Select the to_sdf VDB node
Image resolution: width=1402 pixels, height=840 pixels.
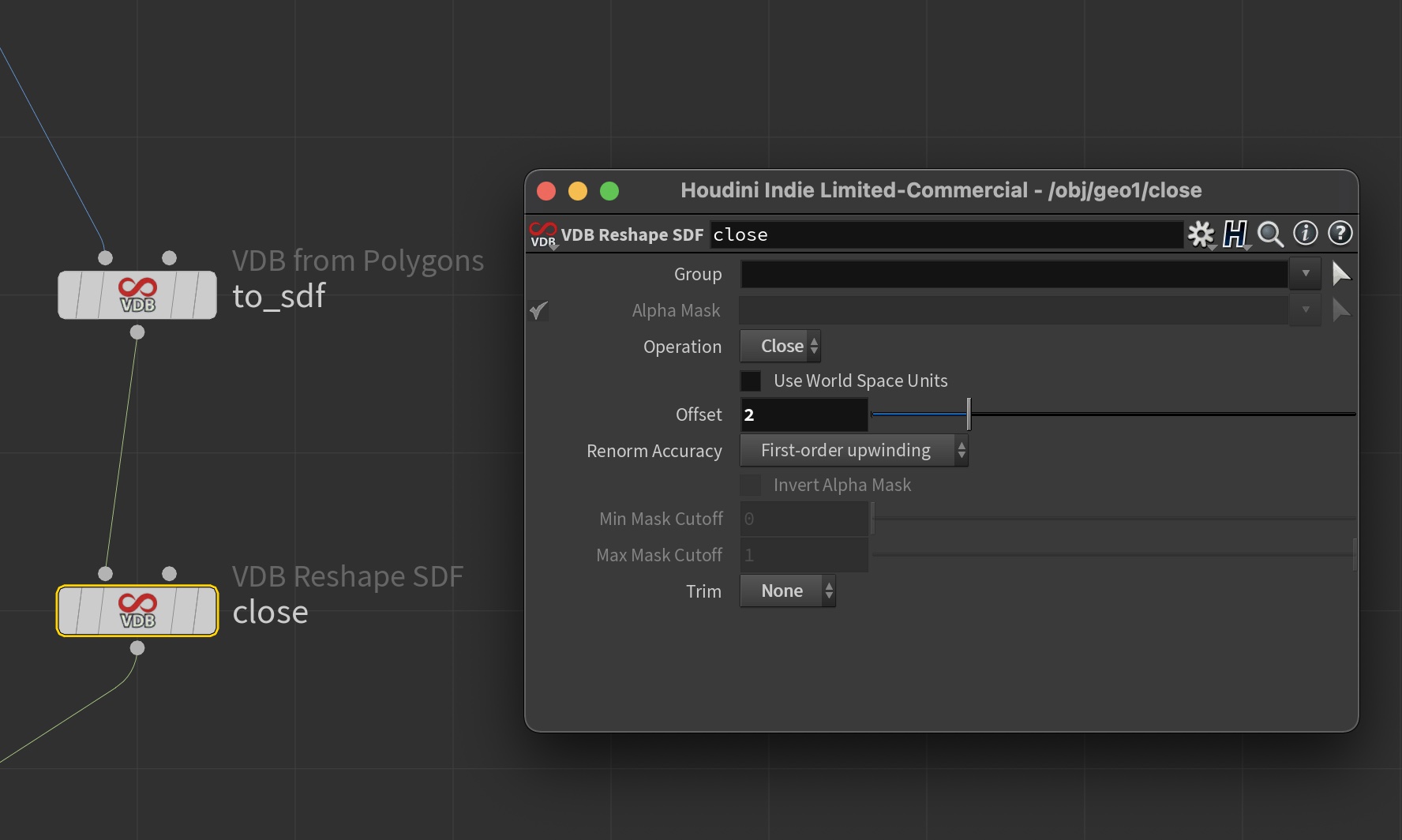(137, 295)
